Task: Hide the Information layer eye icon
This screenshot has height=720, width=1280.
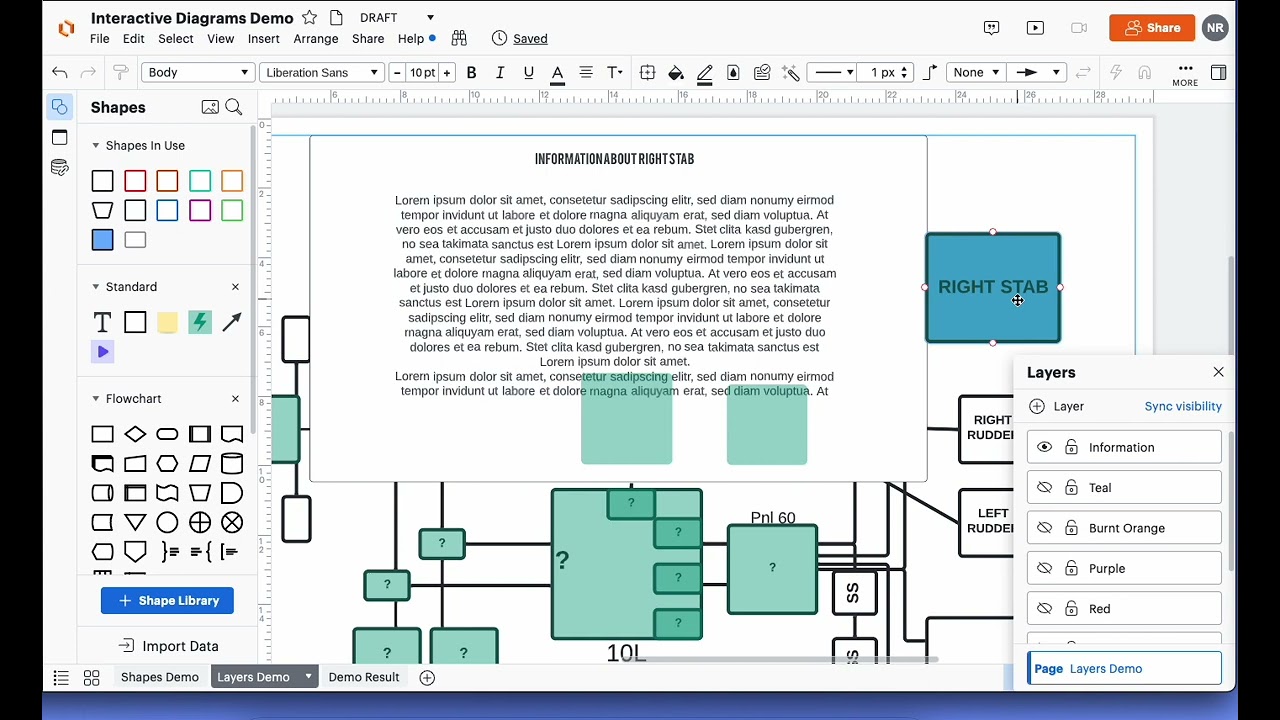Action: 1044,447
